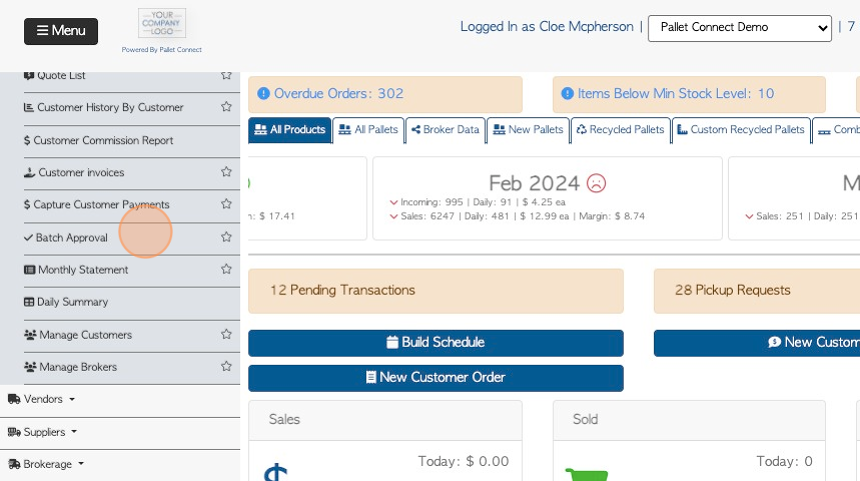The image size is (860, 481).
Task: Click the Sales card header
Action: [x=385, y=420]
